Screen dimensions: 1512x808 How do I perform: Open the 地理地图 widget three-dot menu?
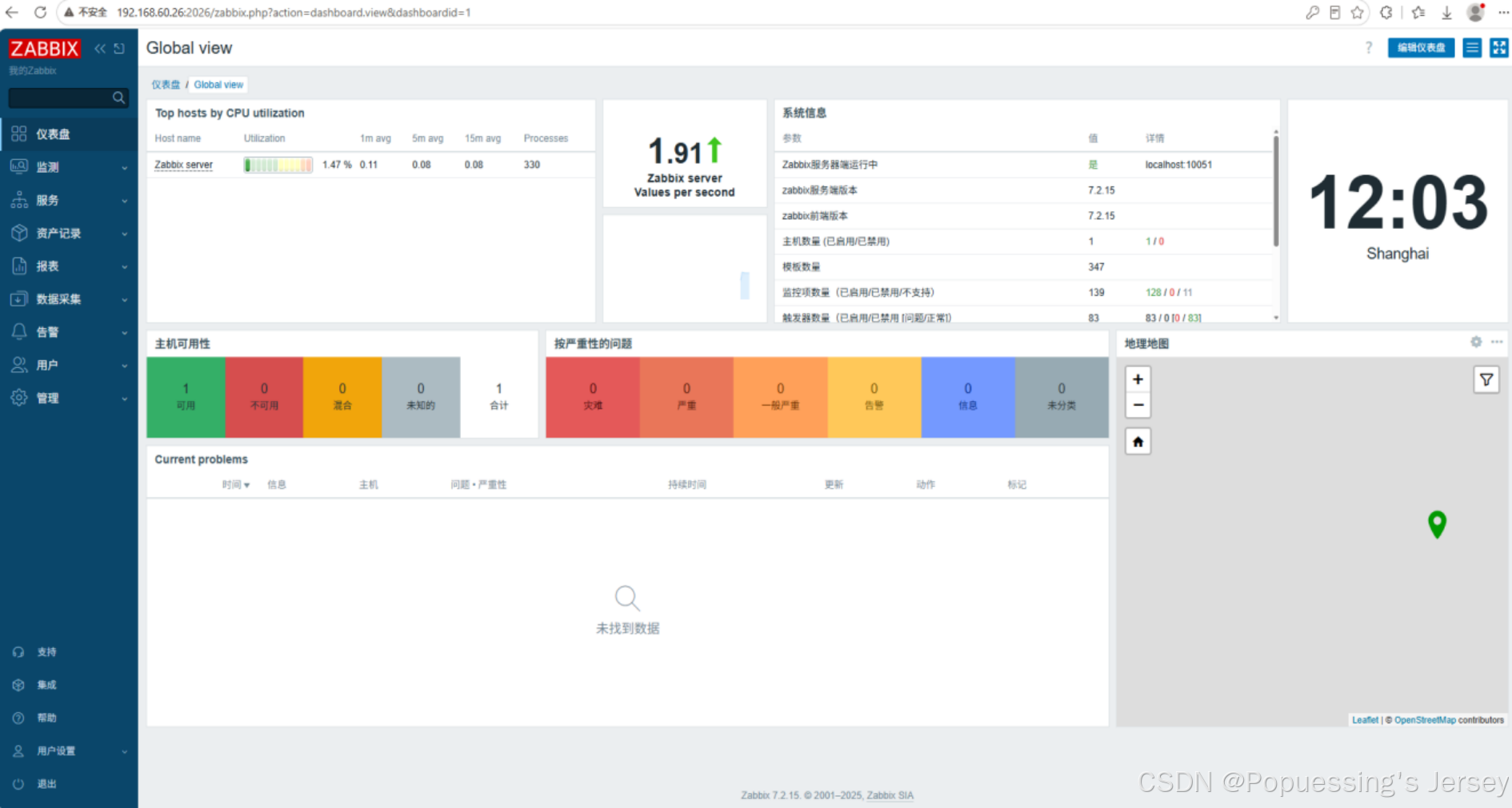click(x=1497, y=342)
